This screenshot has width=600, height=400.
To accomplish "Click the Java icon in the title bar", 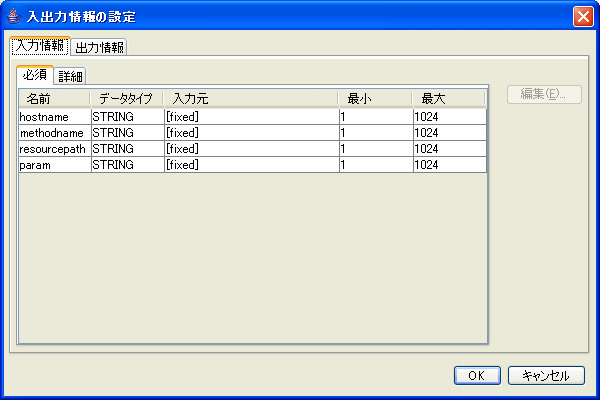I will pyautogui.click(x=12, y=17).
